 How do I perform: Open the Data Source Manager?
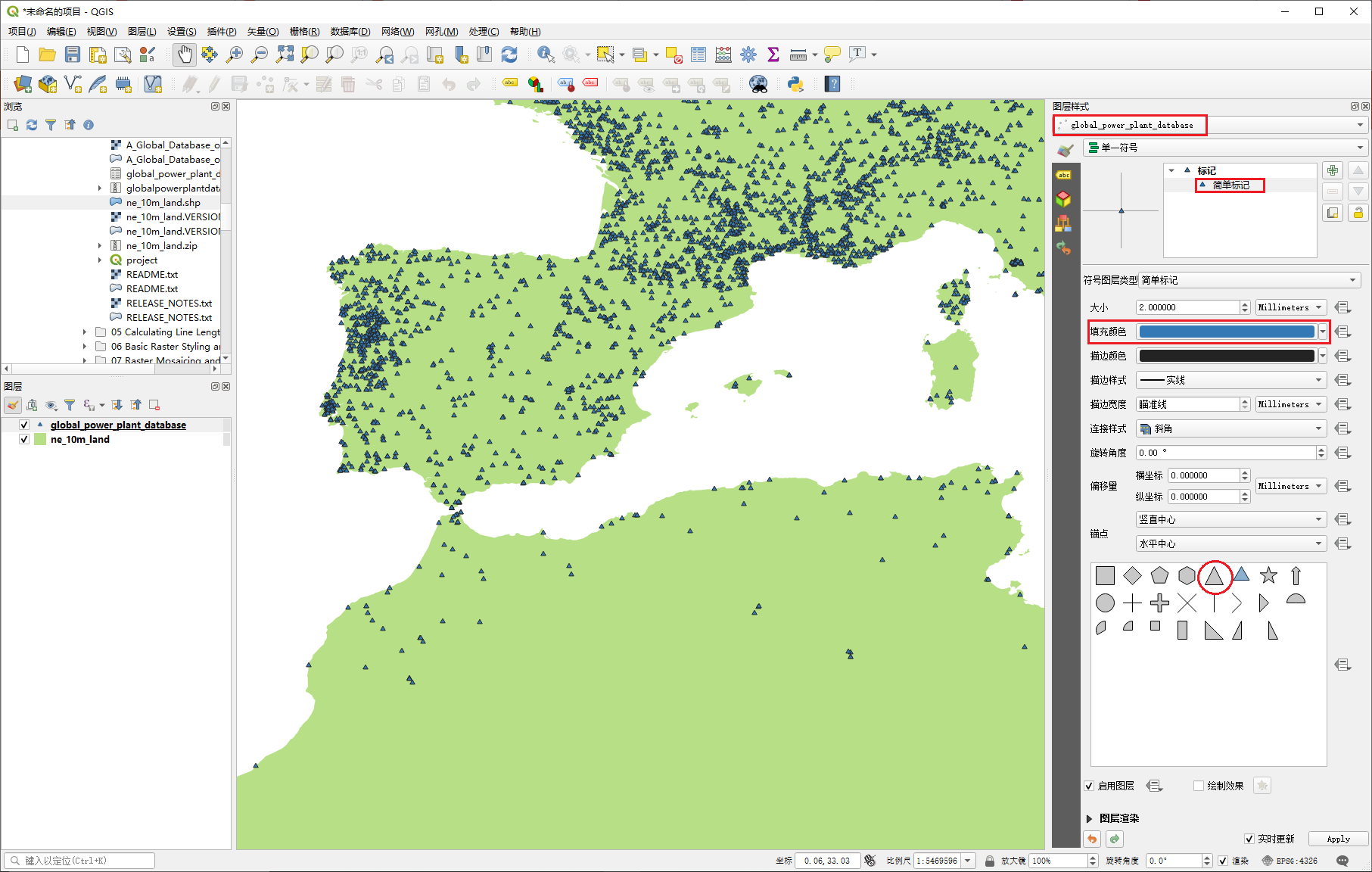pos(21,83)
